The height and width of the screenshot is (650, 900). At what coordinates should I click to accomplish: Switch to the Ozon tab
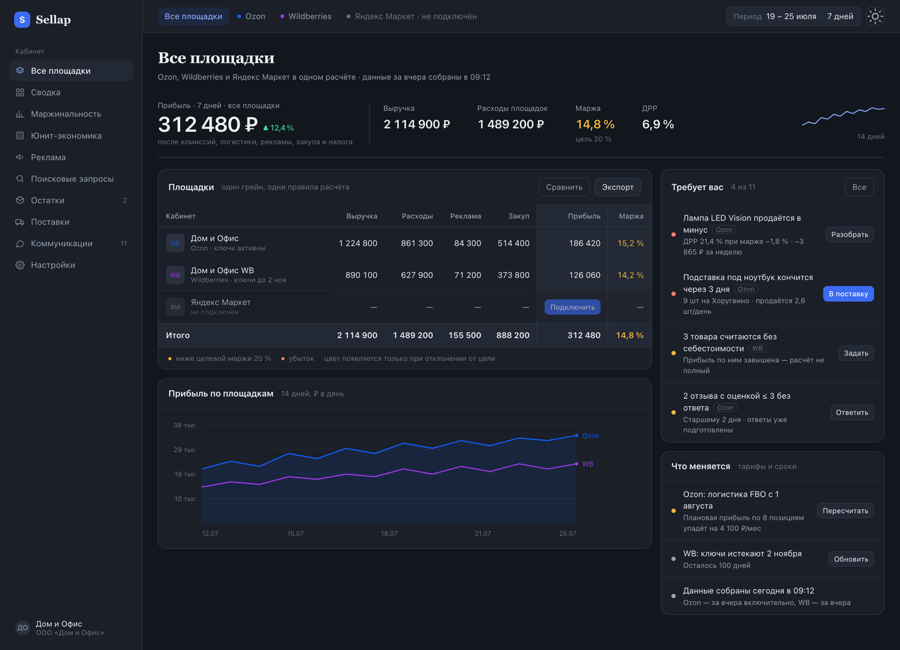click(x=251, y=16)
